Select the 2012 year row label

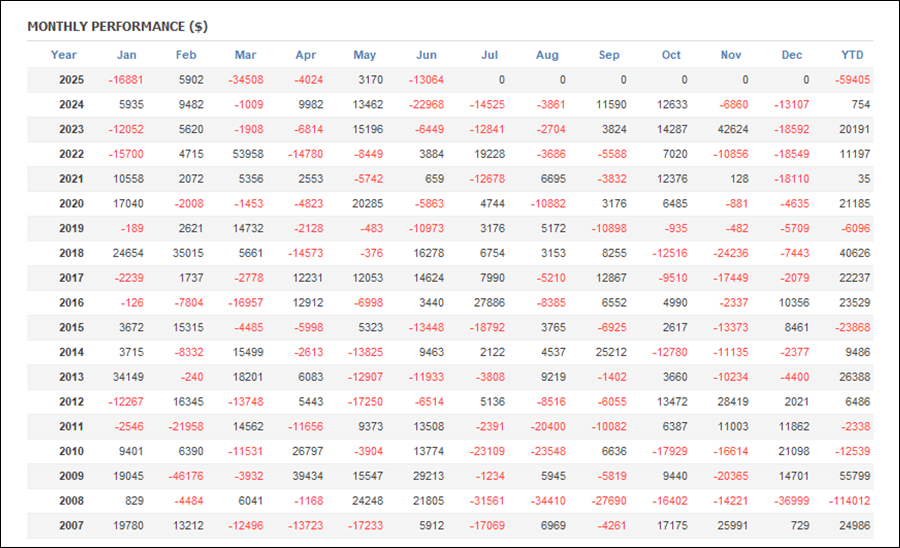tap(71, 401)
